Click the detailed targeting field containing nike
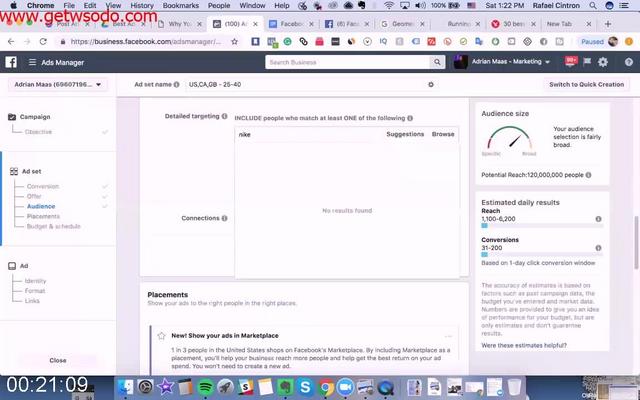This screenshot has height=400, width=640. tap(309, 134)
